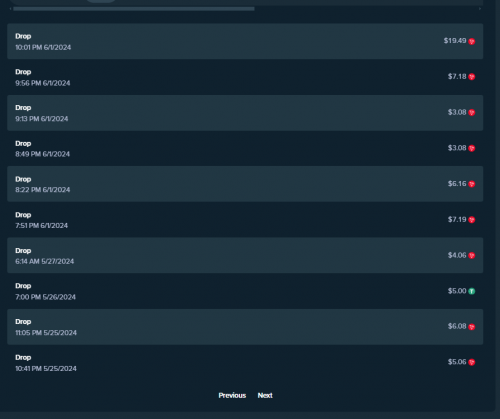The image size is (500, 419).
Task: Select the Drop label dated 9:13 PM 6/1/2024
Action: [23, 108]
